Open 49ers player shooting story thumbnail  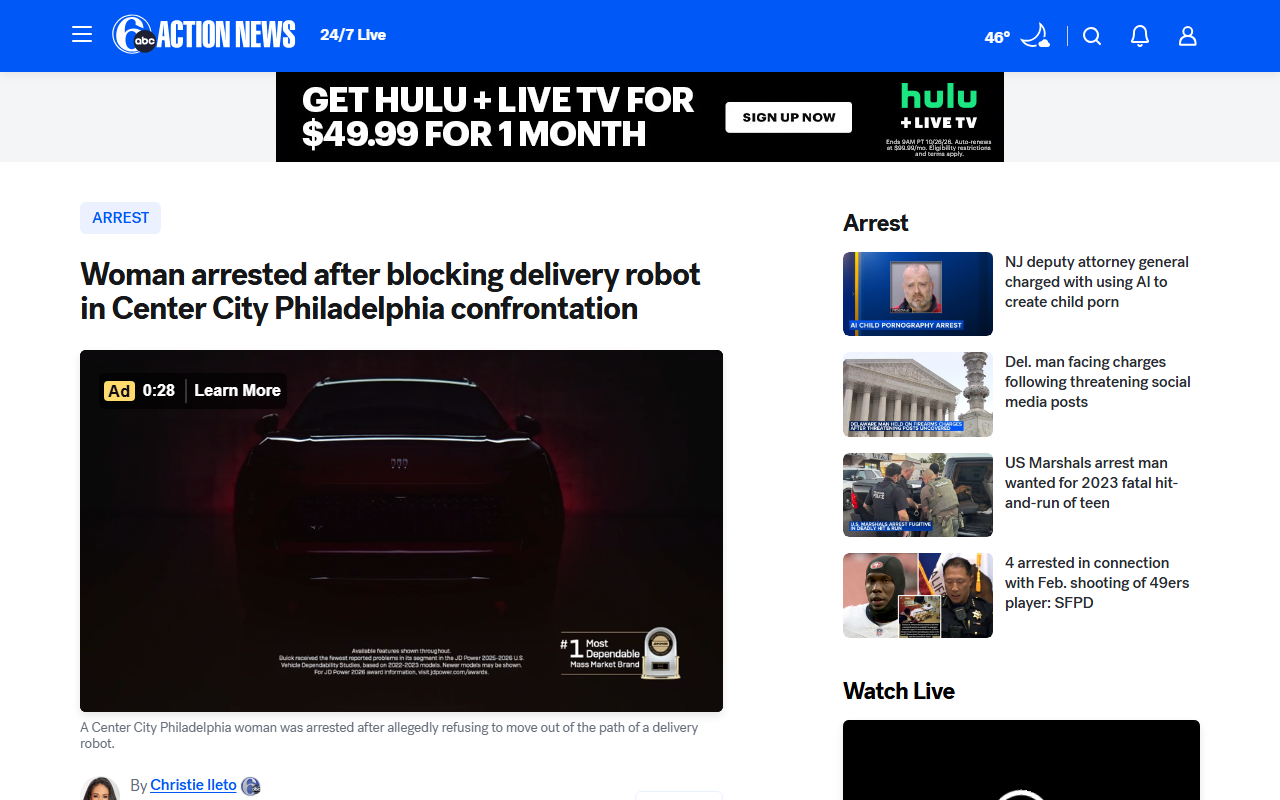click(x=918, y=595)
